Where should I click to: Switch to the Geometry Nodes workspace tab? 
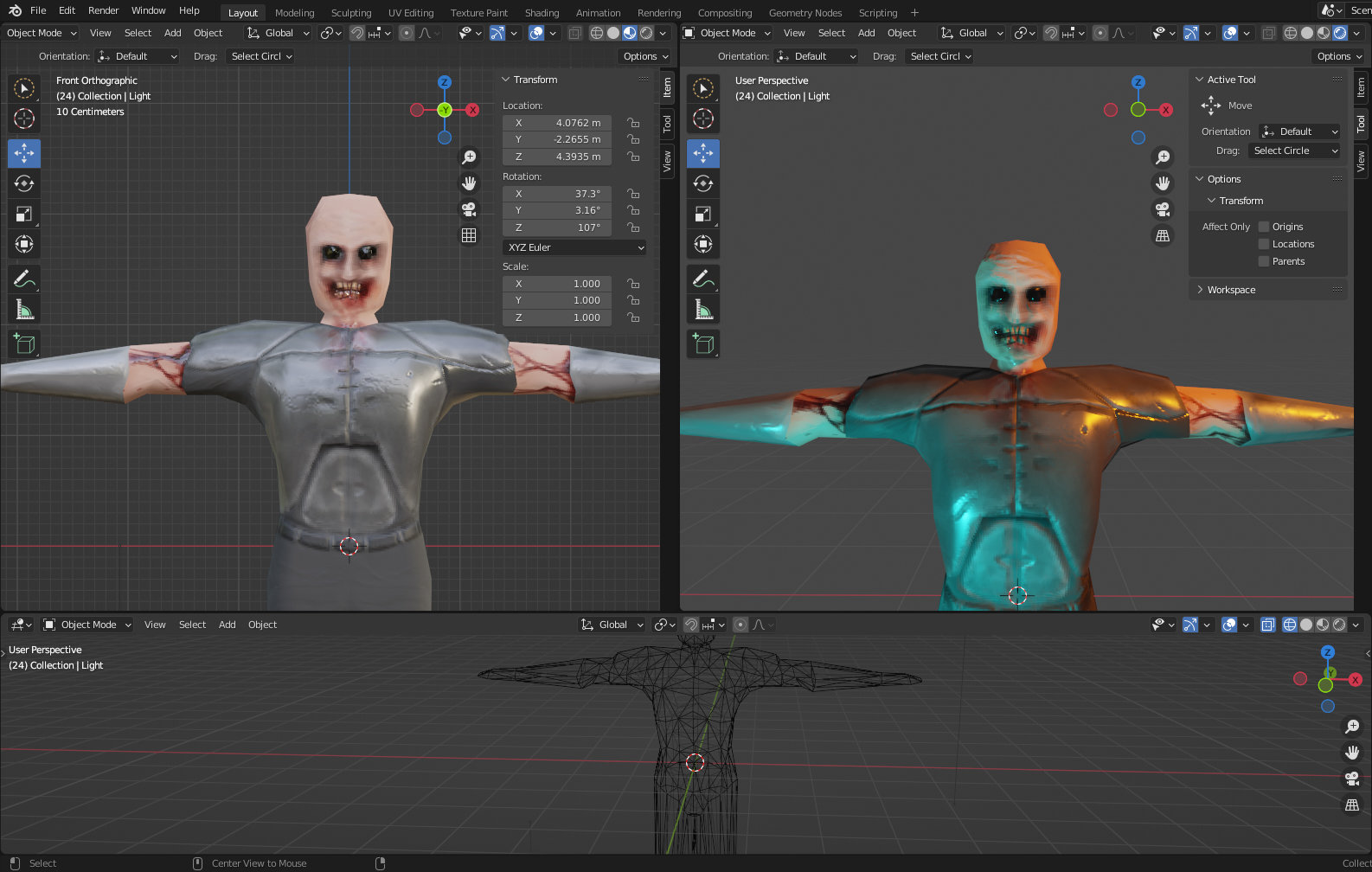(x=805, y=13)
